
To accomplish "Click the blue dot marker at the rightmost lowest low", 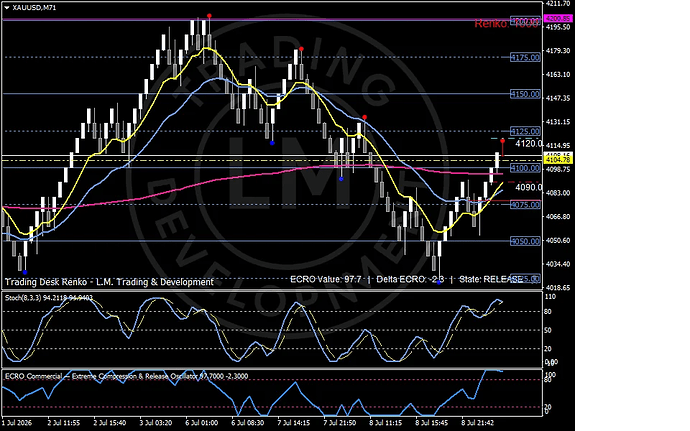I will tap(439, 282).
